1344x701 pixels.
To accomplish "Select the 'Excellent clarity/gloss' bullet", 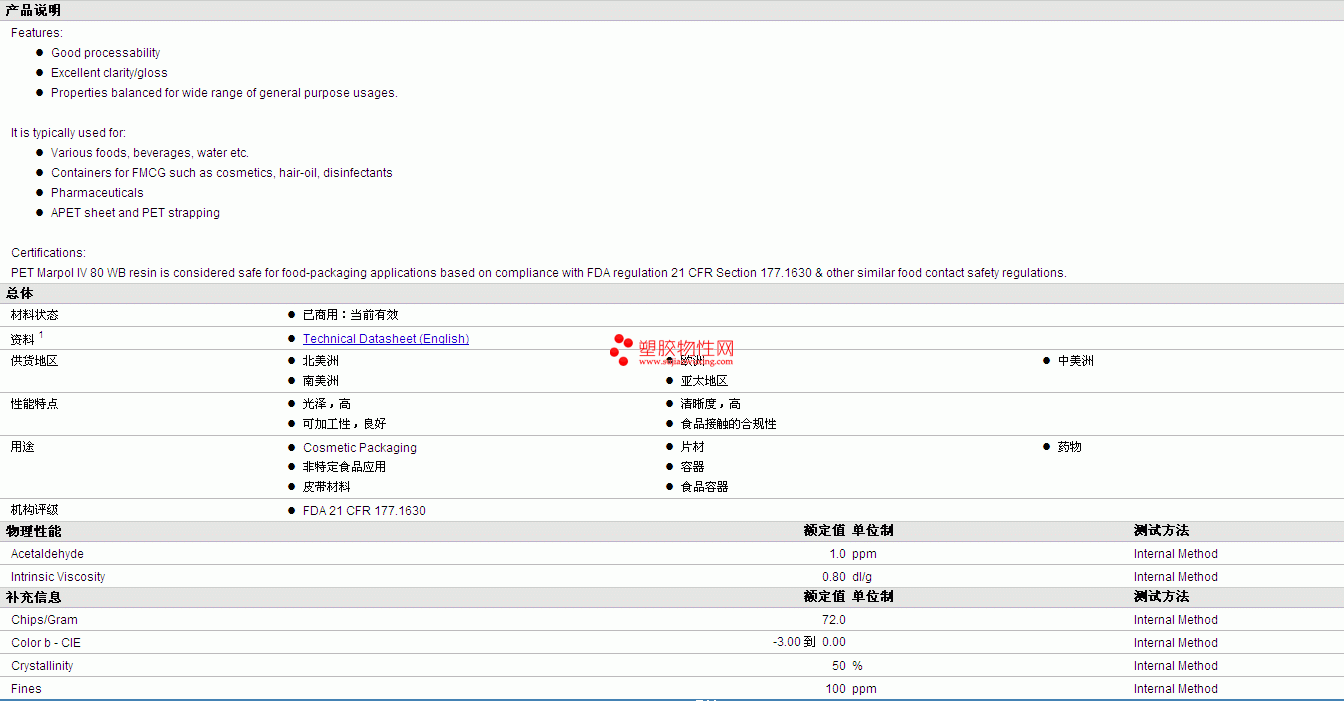I will click(109, 73).
